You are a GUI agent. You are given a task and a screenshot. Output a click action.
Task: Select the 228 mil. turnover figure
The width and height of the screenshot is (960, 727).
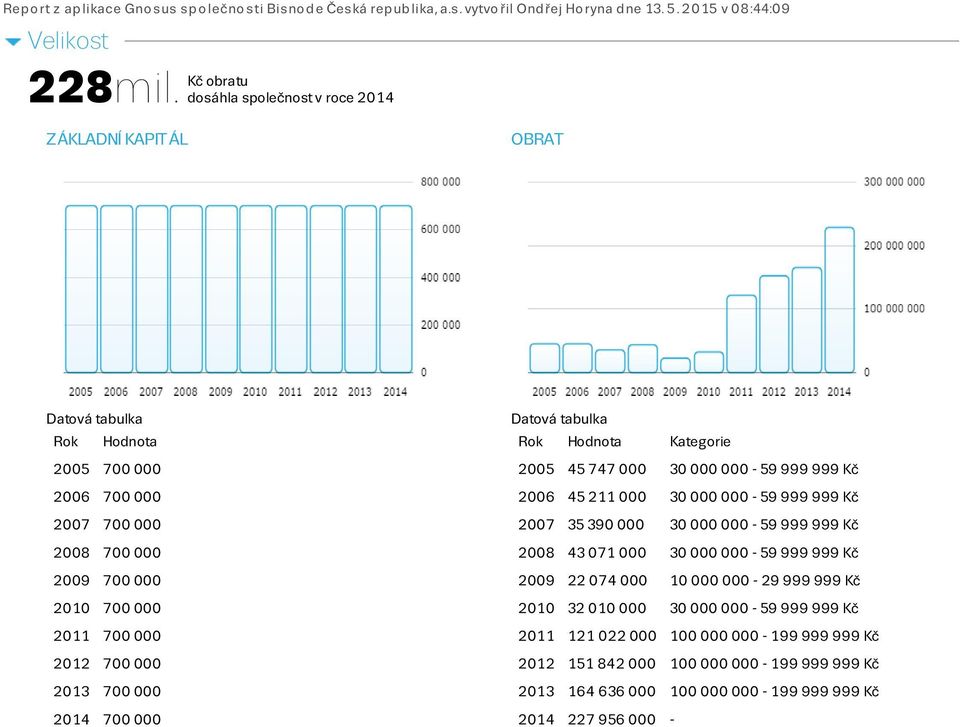coord(103,88)
